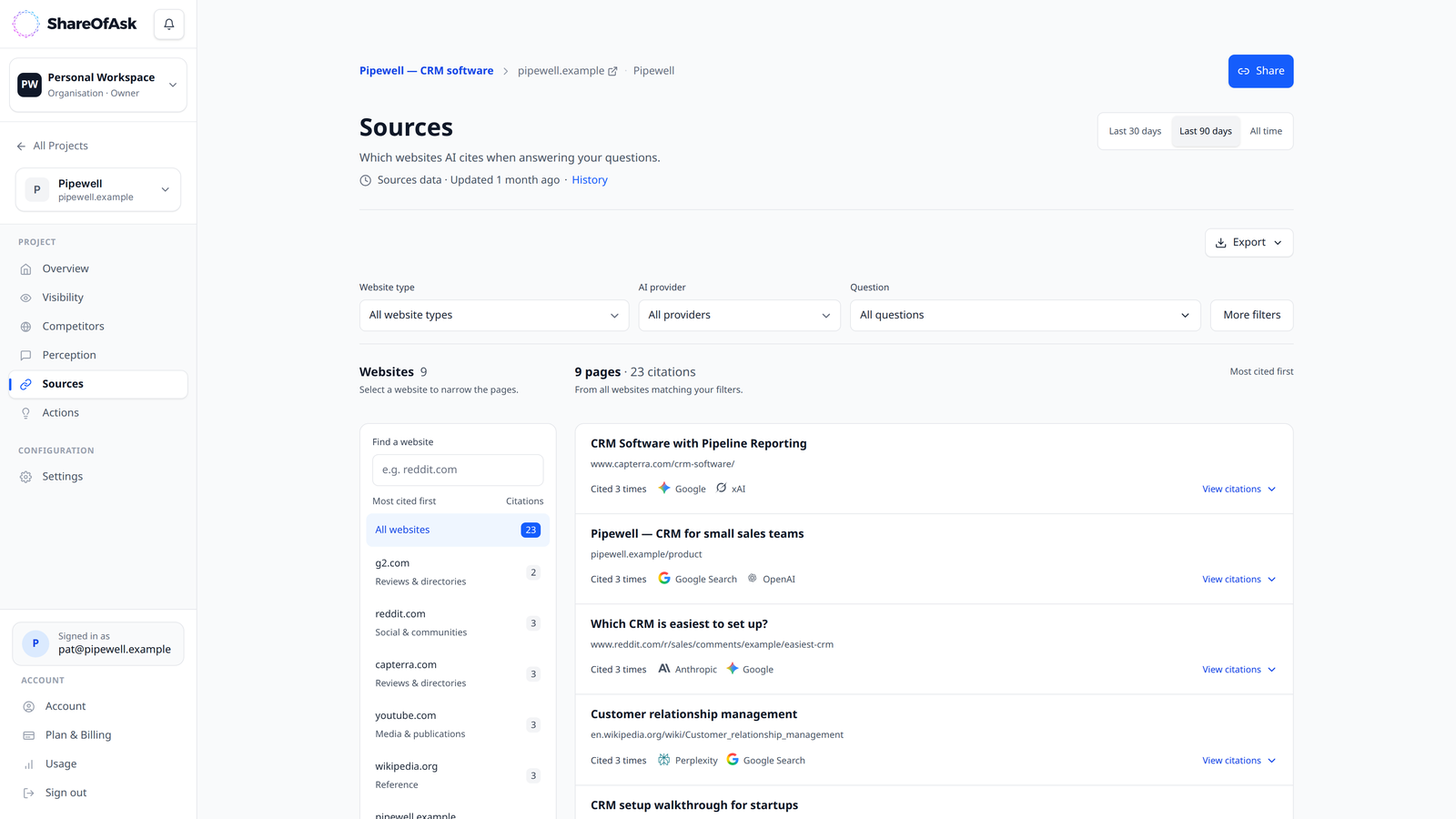1456x819 pixels.
Task: Filter pages by wikipedia.org website
Action: 458,776
